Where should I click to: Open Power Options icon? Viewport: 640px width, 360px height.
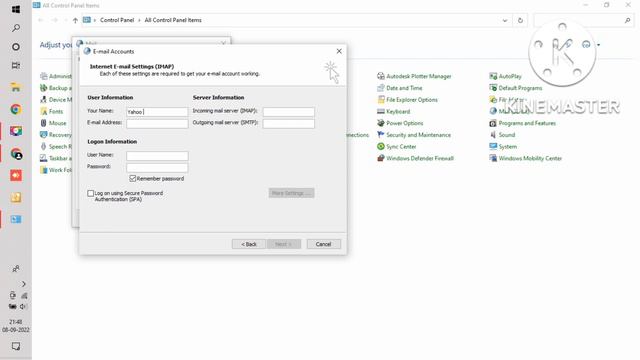tap(380, 123)
